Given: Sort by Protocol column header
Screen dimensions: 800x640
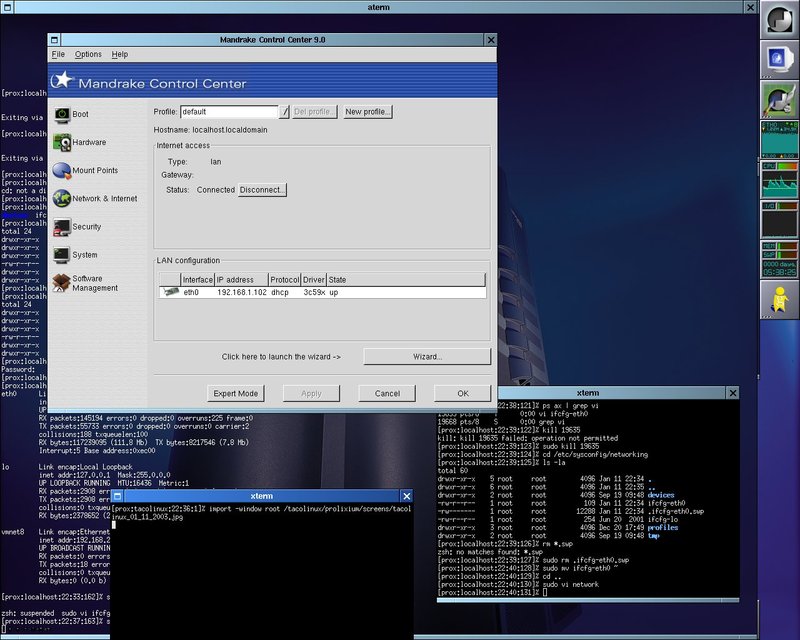Looking at the screenshot, I should point(285,280).
